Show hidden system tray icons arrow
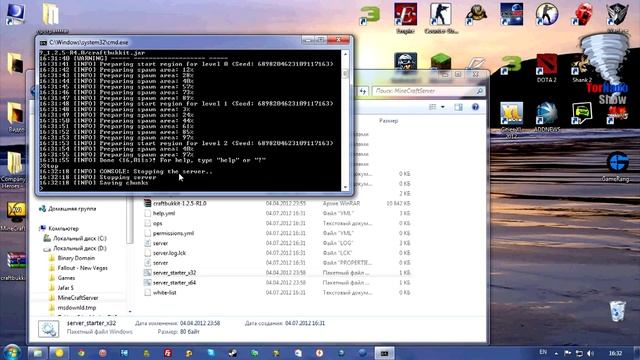This screenshot has height=360, width=640. coord(556,353)
